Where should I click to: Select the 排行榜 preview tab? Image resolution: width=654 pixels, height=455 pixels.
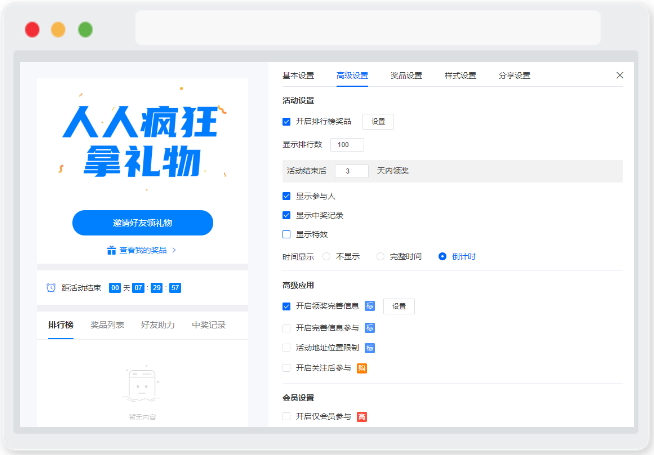click(61, 325)
